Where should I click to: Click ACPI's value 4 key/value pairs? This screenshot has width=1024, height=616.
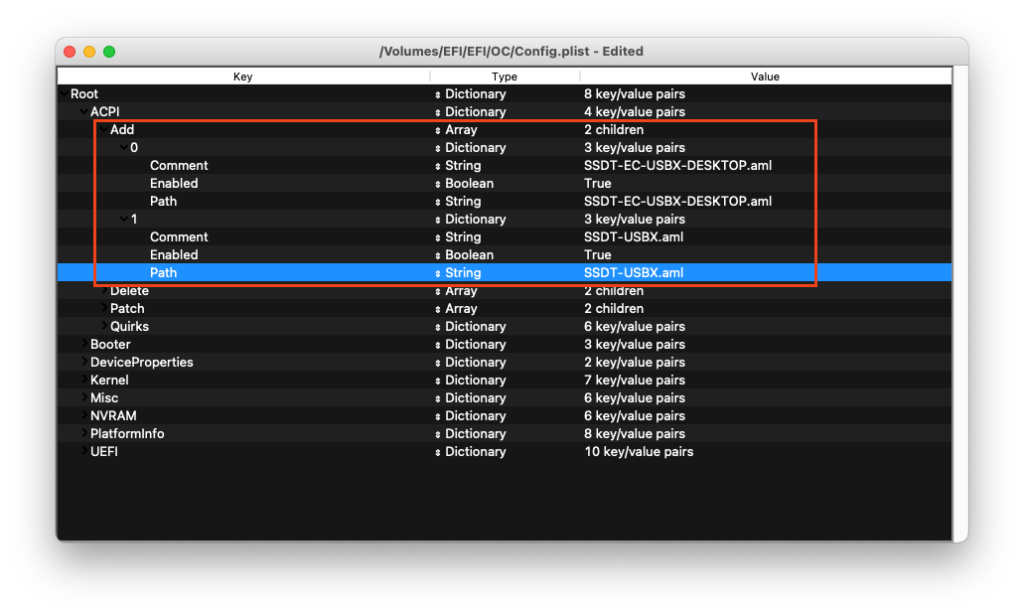pos(635,112)
